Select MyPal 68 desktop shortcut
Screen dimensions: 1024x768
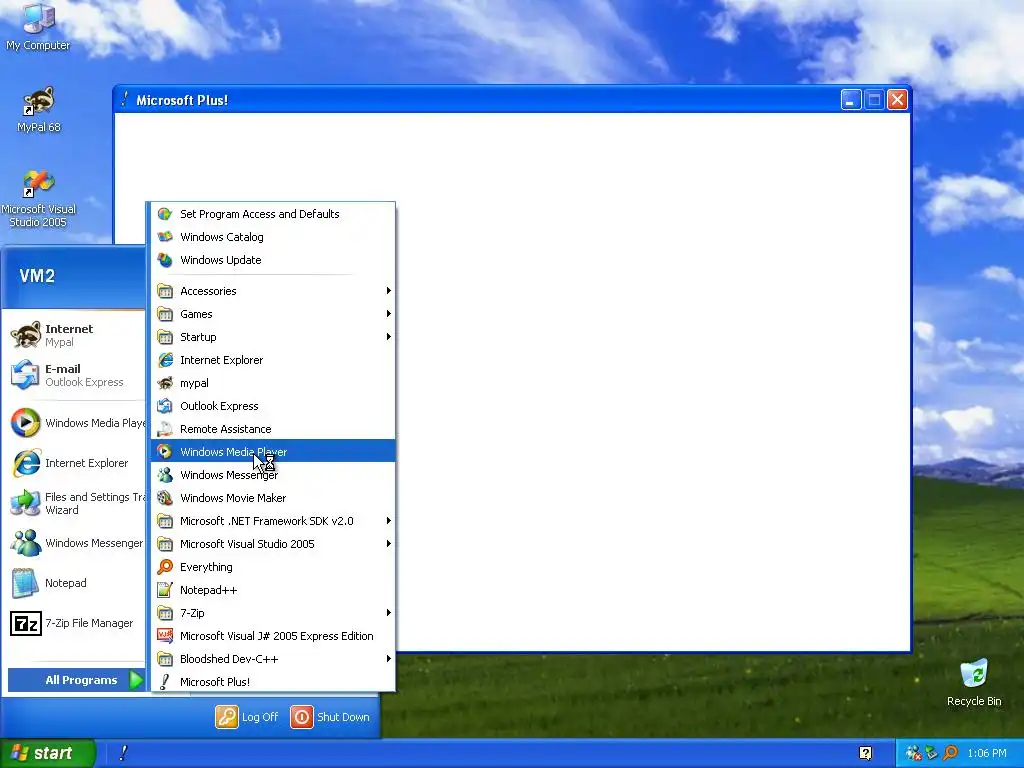pyautogui.click(x=39, y=109)
